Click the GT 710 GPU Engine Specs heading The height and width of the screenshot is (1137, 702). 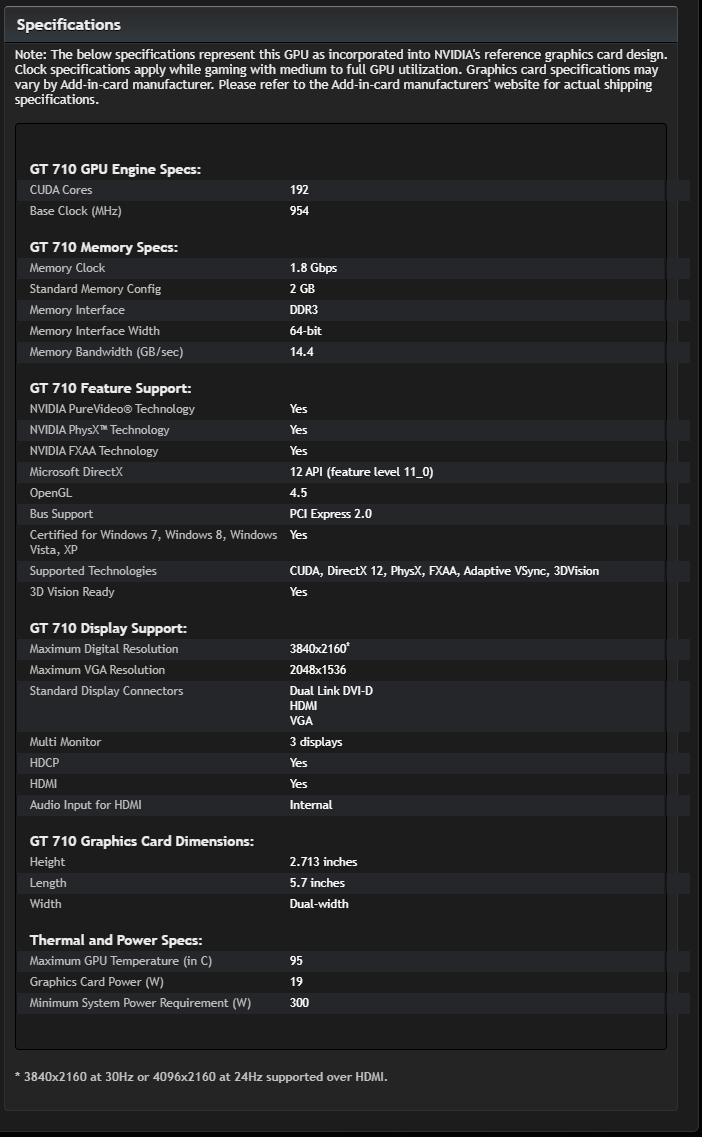[115, 169]
